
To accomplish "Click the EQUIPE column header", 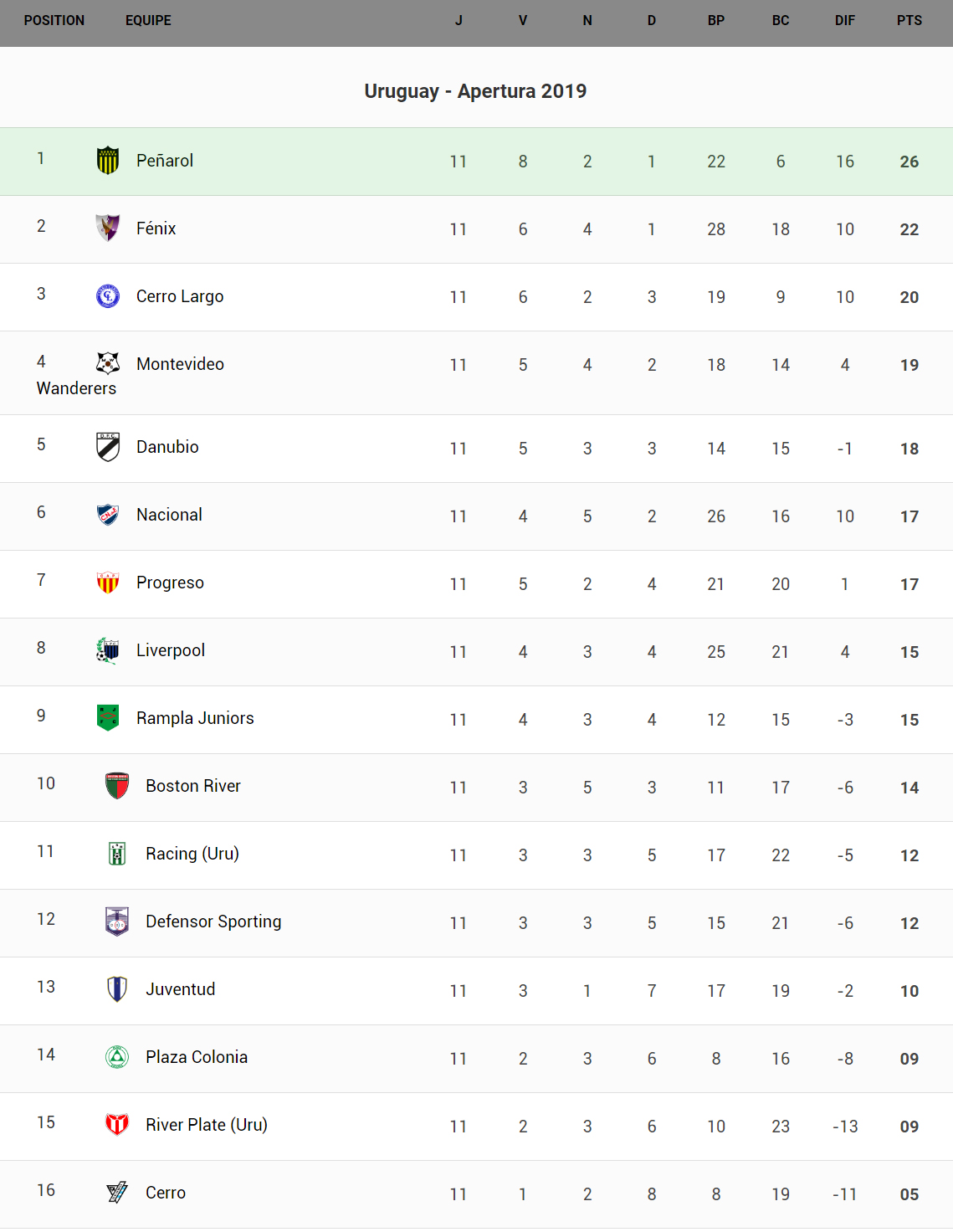I will 148,20.
